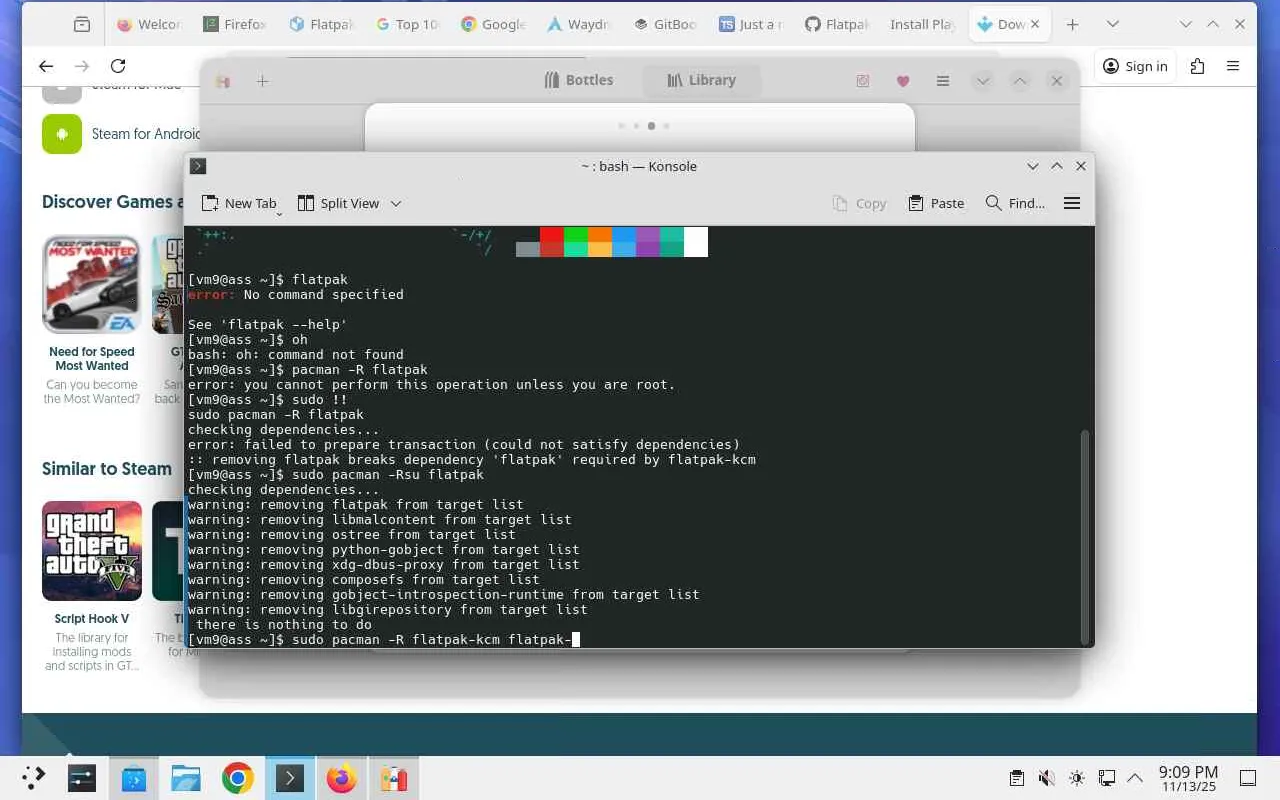Click the pink square icon in Bottles header
Image resolution: width=1280 pixels, height=800 pixels.
pyautogui.click(x=863, y=81)
